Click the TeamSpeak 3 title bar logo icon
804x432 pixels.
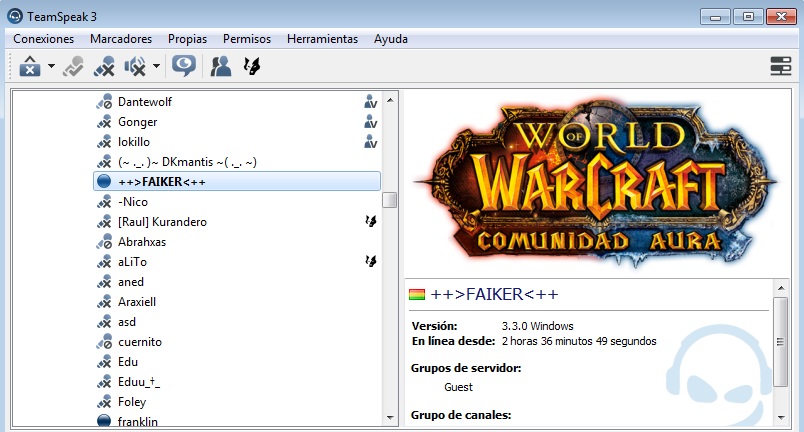coord(15,16)
